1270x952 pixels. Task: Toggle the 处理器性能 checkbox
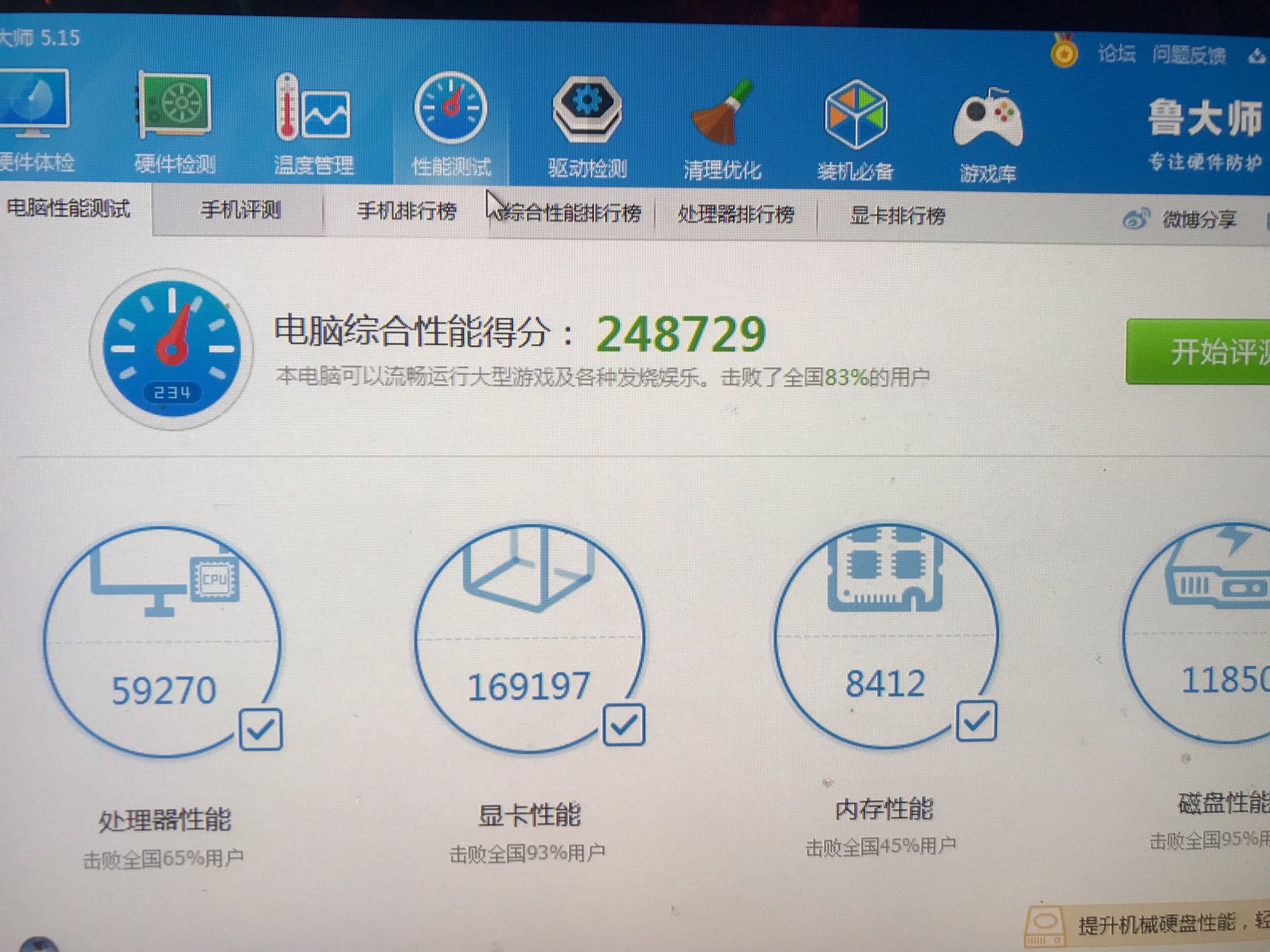pos(260,729)
